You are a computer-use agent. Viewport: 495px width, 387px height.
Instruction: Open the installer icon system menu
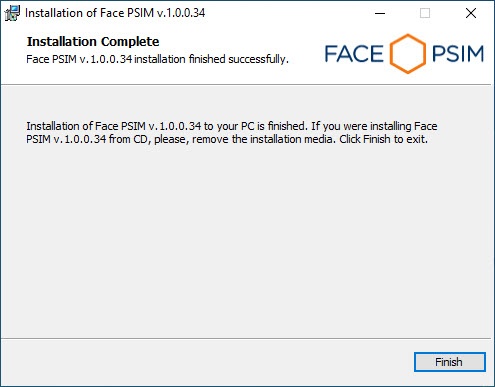coord(12,13)
